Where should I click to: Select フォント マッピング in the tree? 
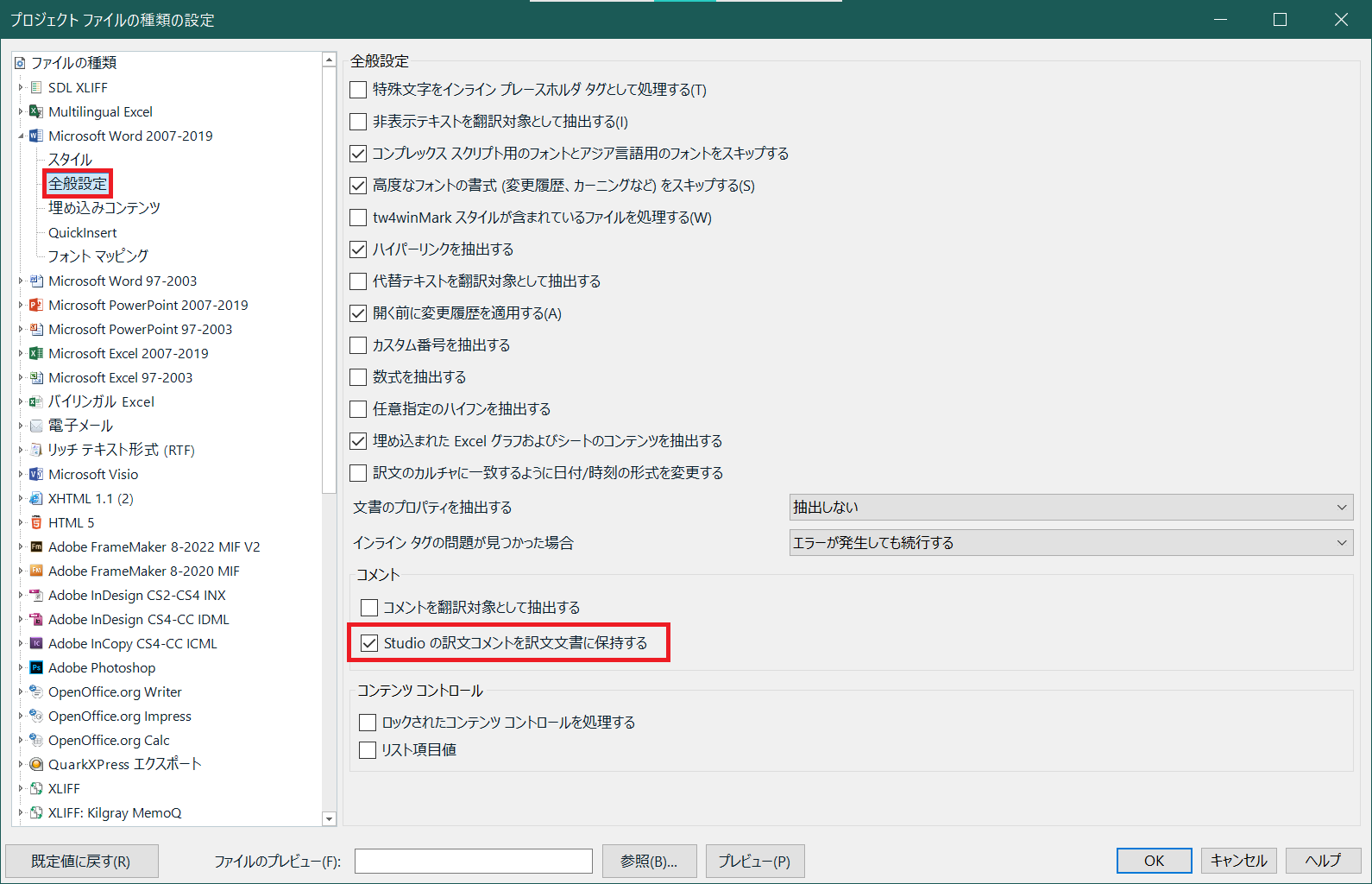coord(98,256)
